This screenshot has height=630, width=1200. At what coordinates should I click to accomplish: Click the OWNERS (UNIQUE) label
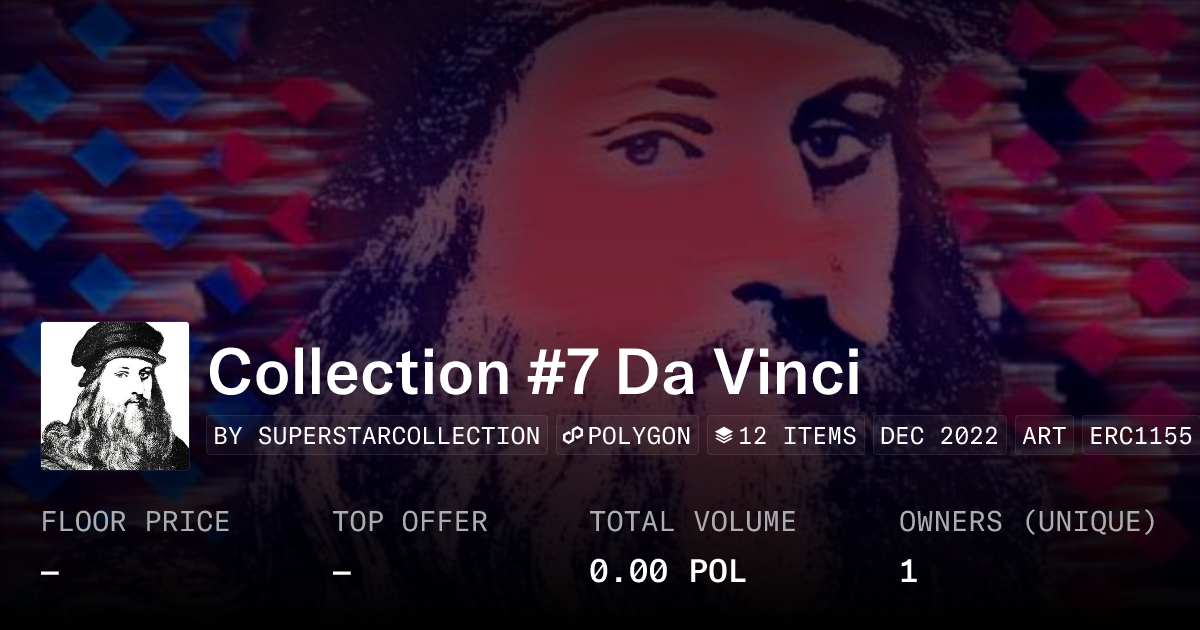tap(1028, 522)
